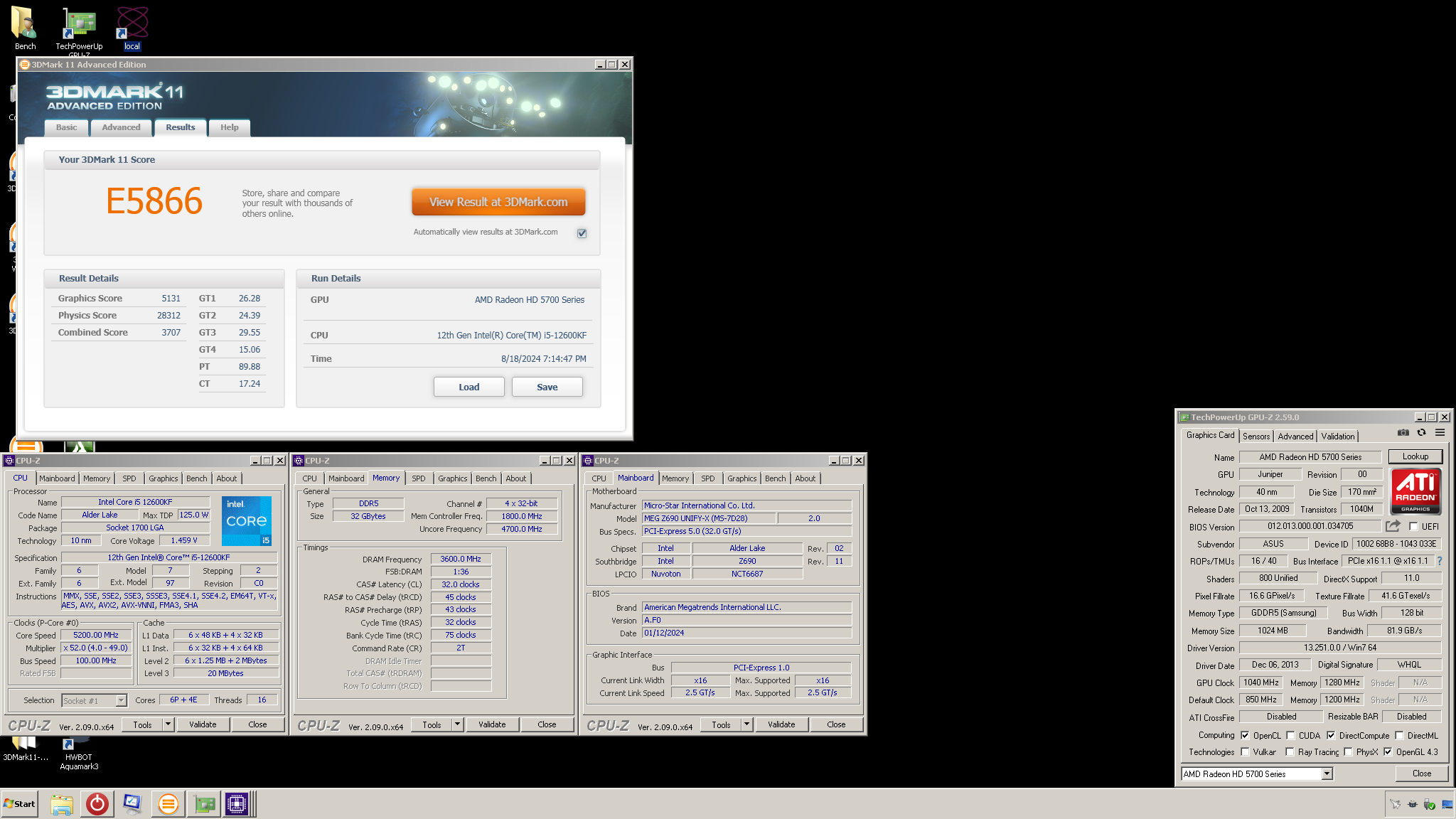Open SPD tab in the CPU-Z CPU window

click(x=129, y=478)
